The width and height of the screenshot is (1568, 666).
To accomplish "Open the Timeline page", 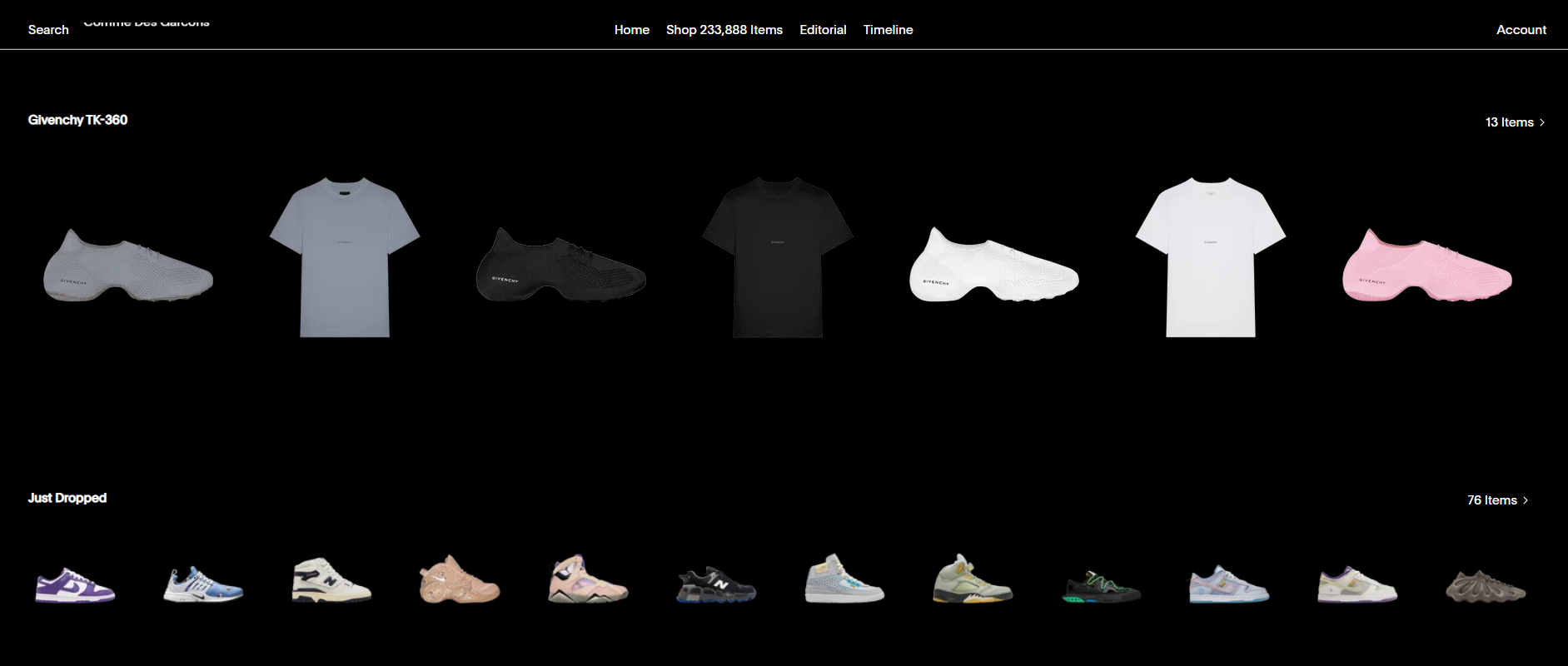I will point(888,30).
